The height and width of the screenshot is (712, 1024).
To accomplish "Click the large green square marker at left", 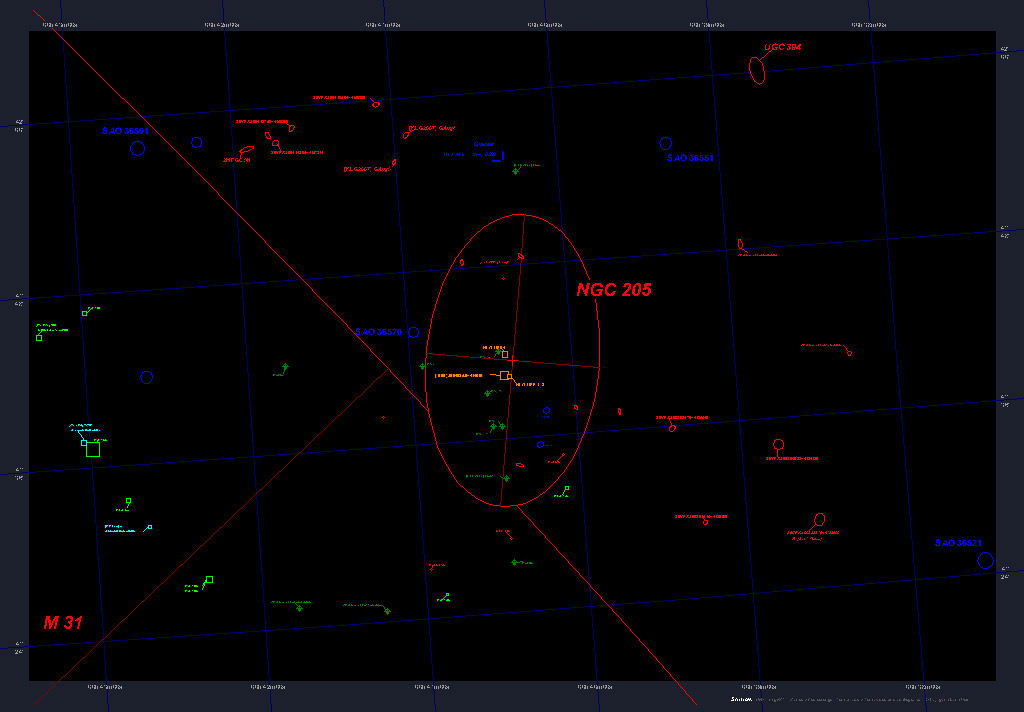I will (x=93, y=450).
